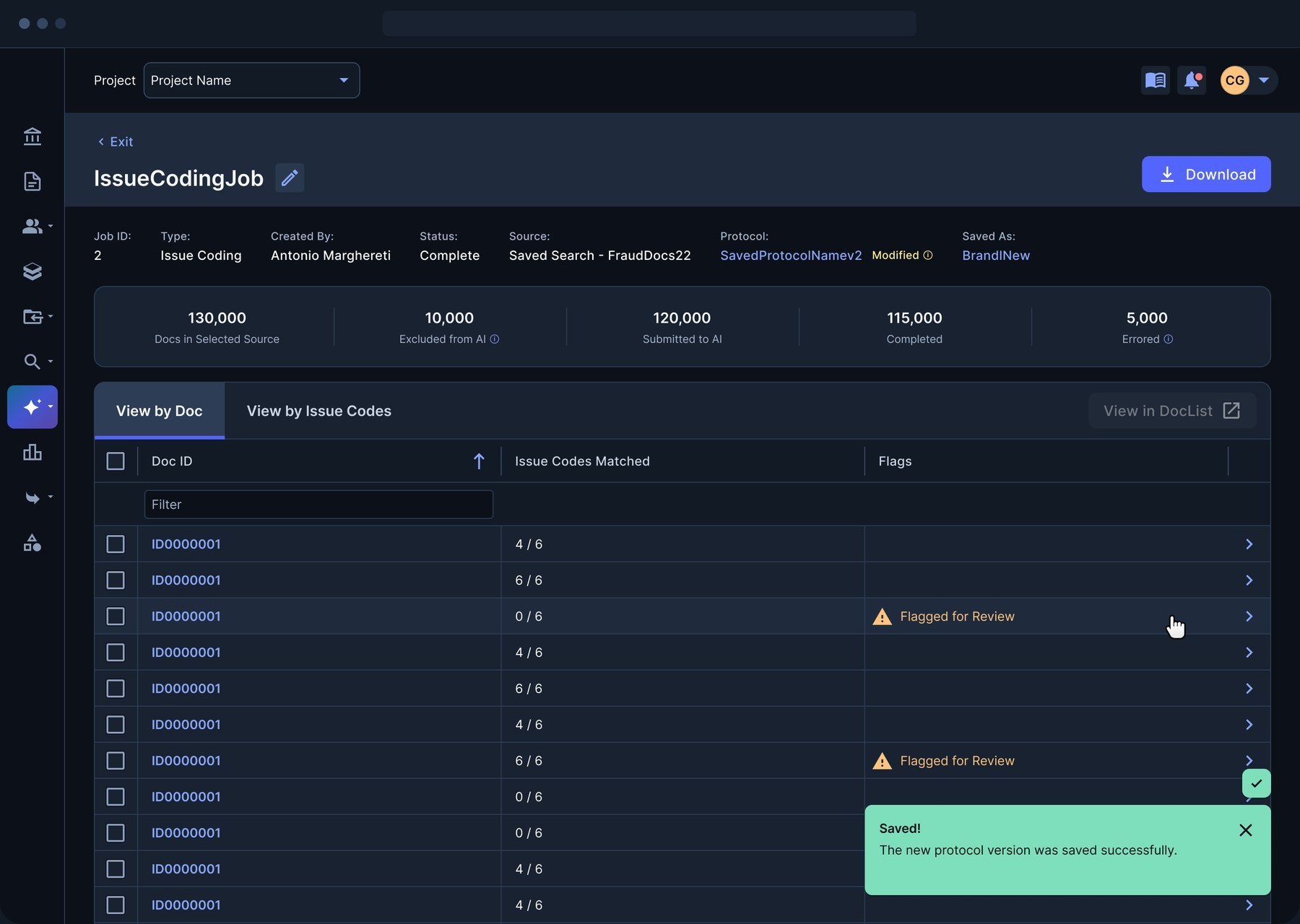The height and width of the screenshot is (924, 1300).
Task: Open the bar chart sidebar icon
Action: [32, 452]
